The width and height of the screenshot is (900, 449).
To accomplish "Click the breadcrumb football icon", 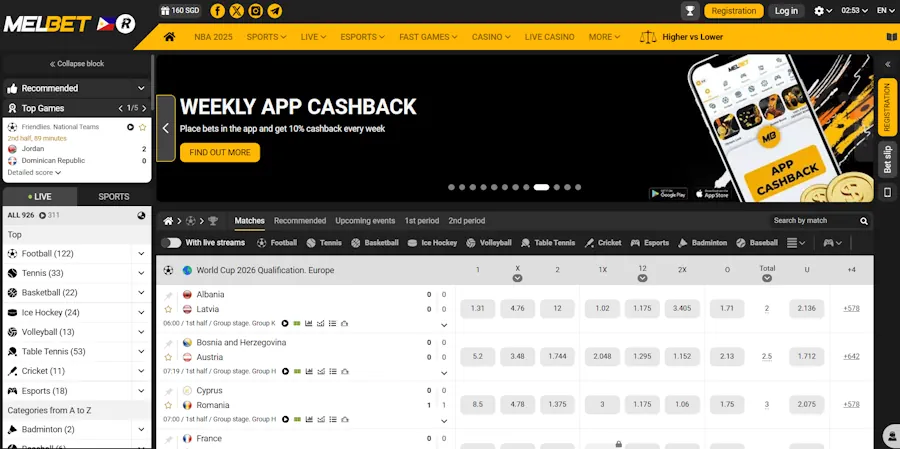I will point(191,221).
